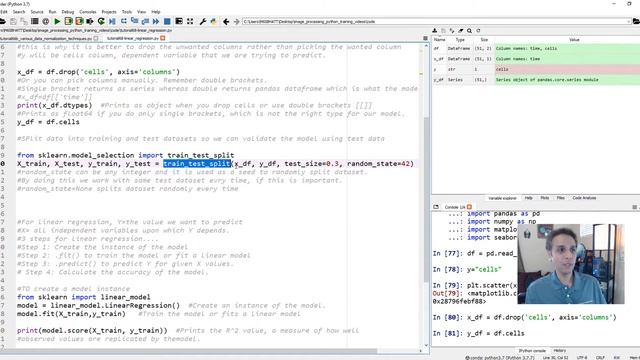Click the Save file icon in toolbar
The image size is (640, 360).
(13, 21)
